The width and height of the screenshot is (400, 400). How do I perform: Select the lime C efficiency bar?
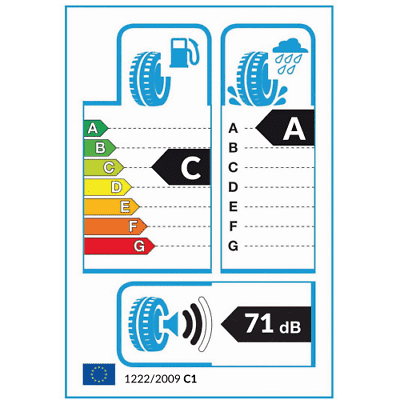pyautogui.click(x=104, y=167)
